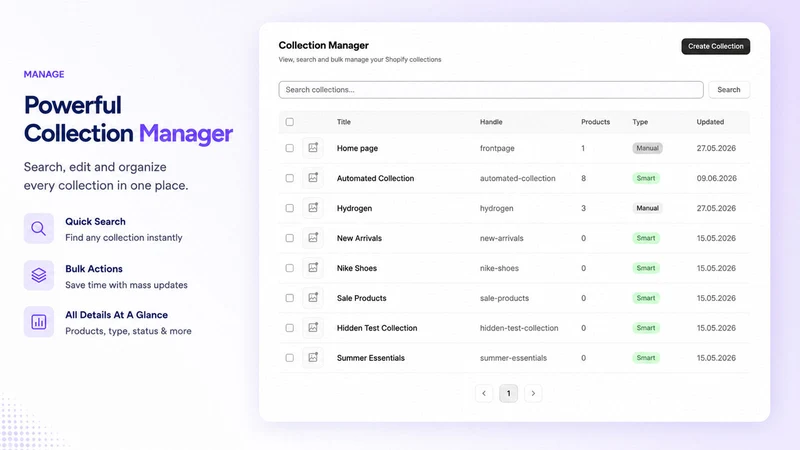Open the Automated Collection image placeholder
Viewport: 800px width, 450px height.
click(313, 178)
